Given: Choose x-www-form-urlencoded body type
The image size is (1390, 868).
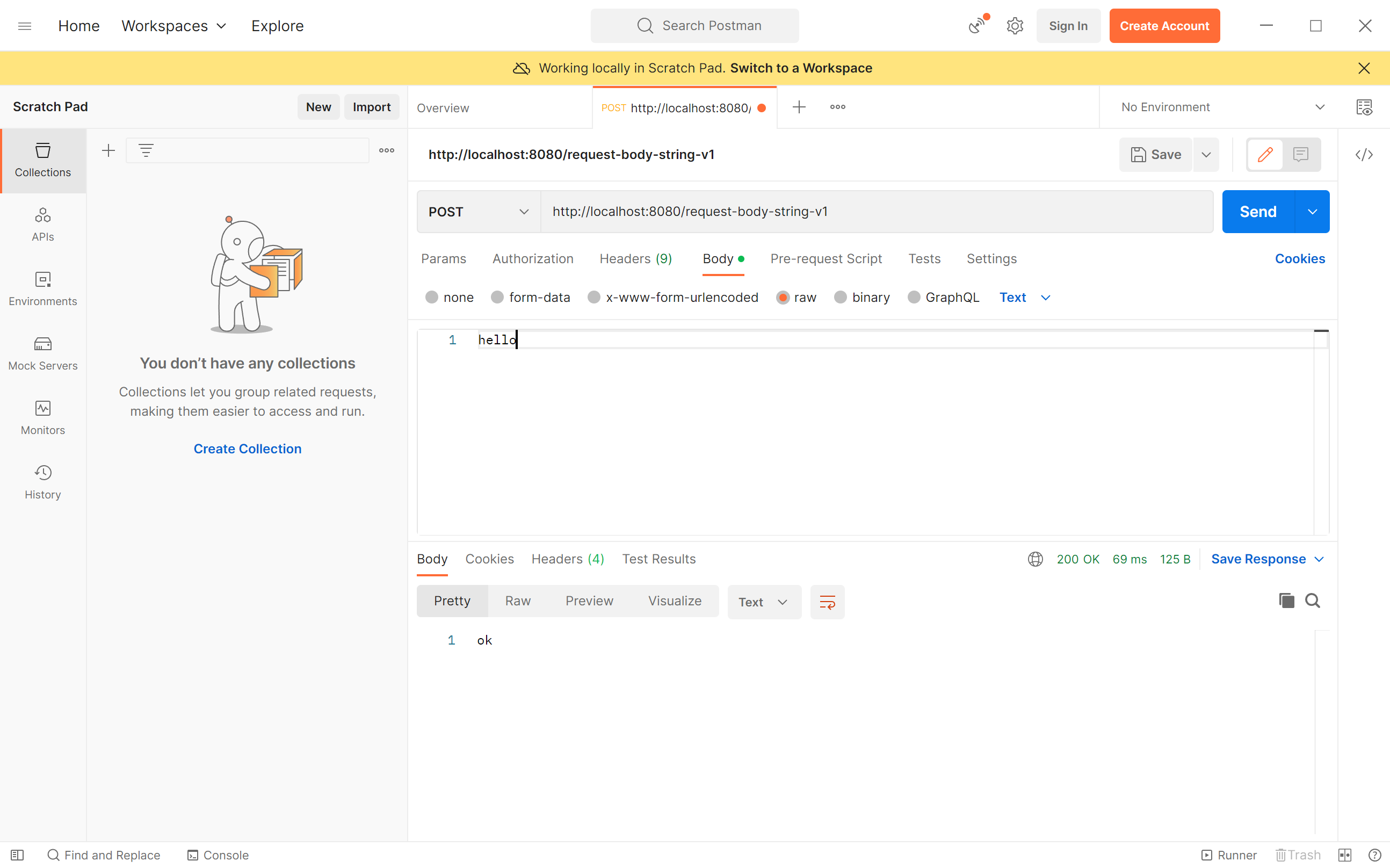Looking at the screenshot, I should 594,298.
